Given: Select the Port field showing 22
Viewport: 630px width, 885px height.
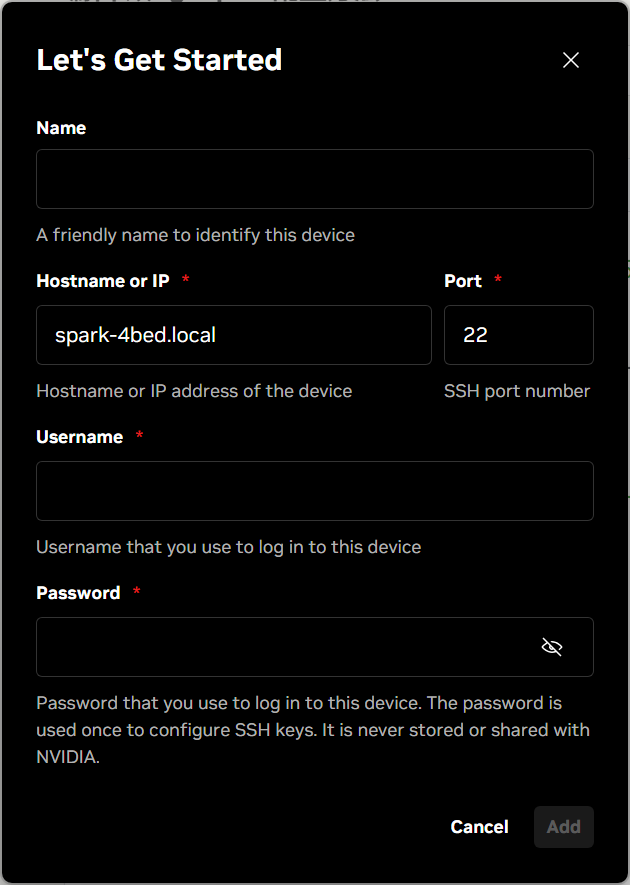Looking at the screenshot, I should pyautogui.click(x=519, y=335).
